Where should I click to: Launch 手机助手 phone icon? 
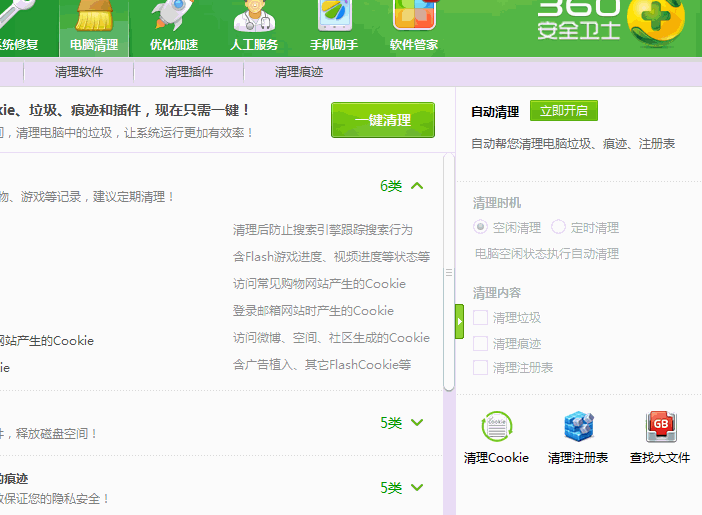tap(334, 17)
